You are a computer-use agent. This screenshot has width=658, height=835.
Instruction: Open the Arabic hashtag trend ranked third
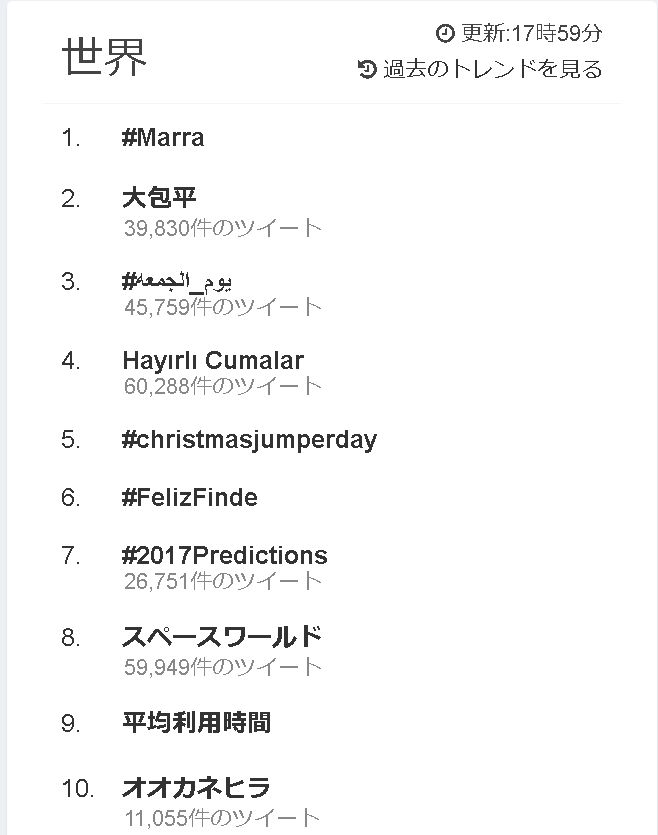pyautogui.click(x=178, y=281)
